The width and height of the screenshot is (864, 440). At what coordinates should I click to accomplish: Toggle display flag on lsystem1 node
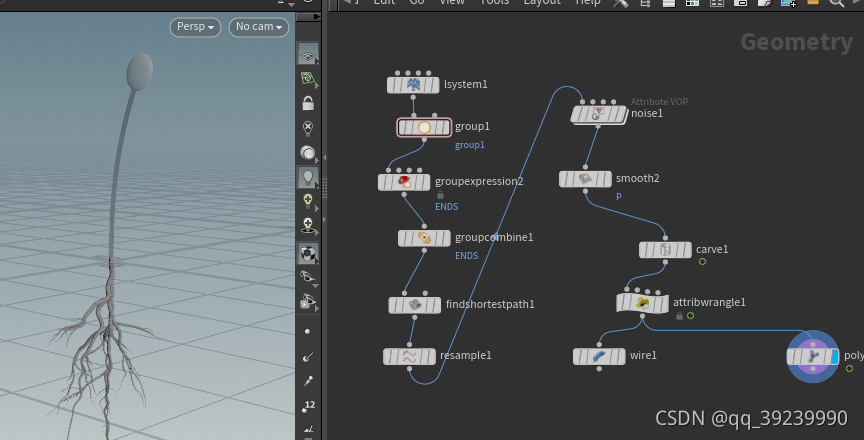(x=434, y=85)
